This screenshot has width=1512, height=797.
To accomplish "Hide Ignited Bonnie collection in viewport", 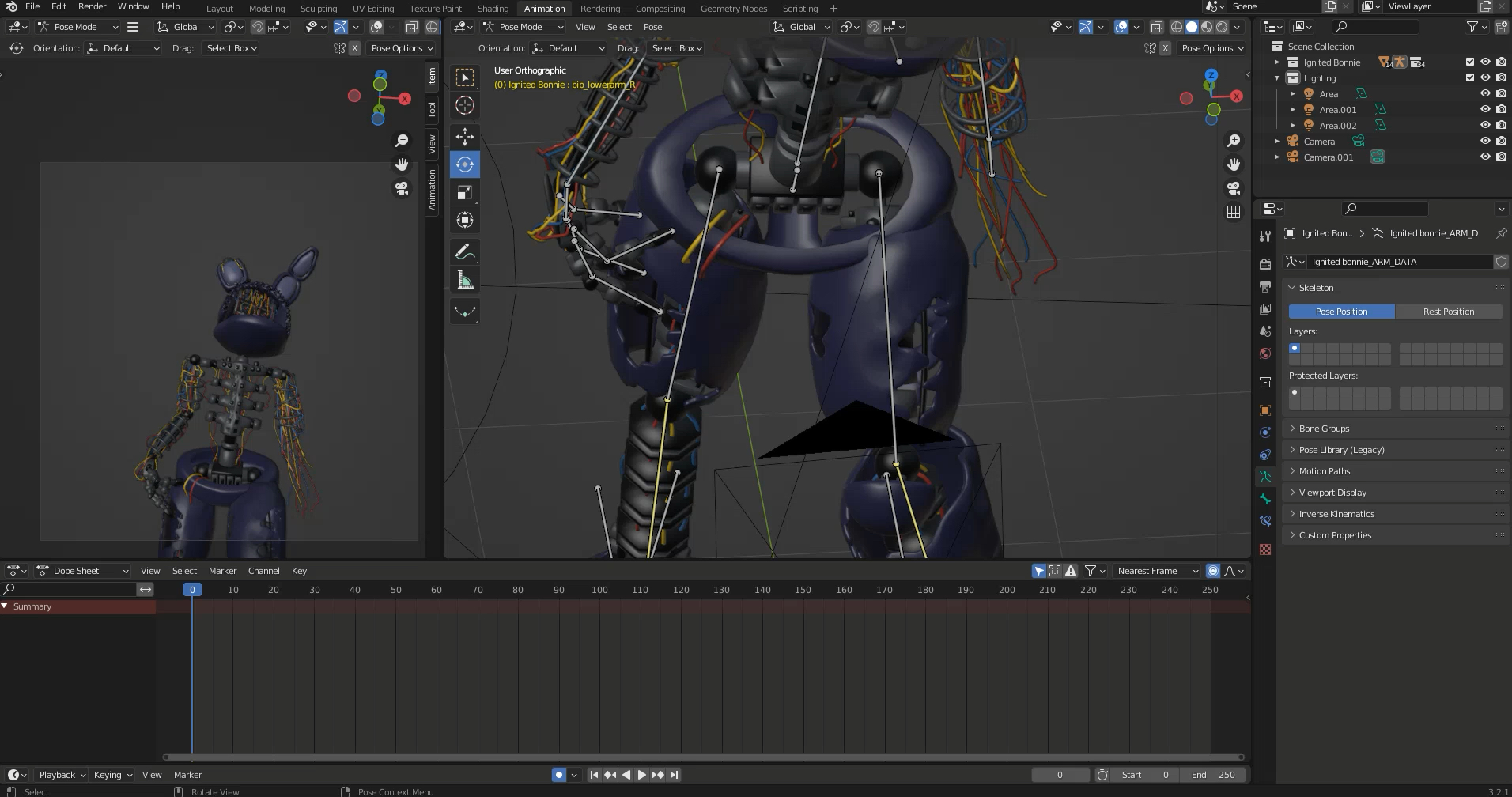I will pyautogui.click(x=1485, y=62).
